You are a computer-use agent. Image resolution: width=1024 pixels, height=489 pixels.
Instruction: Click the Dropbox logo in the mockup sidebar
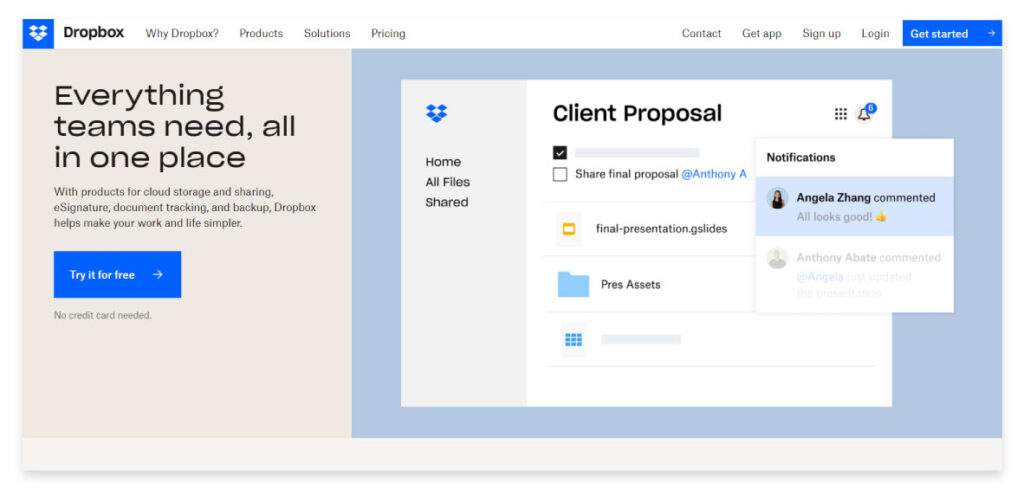(436, 113)
